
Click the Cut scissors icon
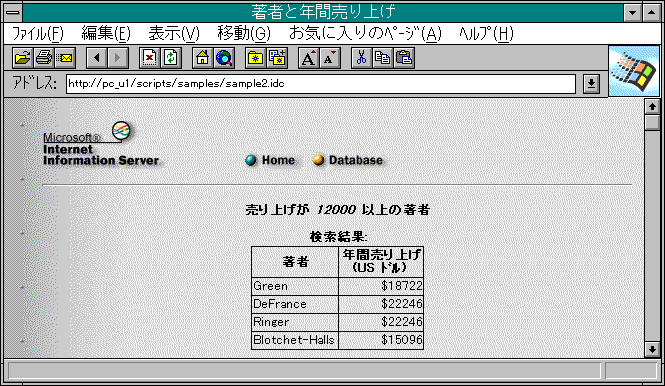[x=362, y=58]
